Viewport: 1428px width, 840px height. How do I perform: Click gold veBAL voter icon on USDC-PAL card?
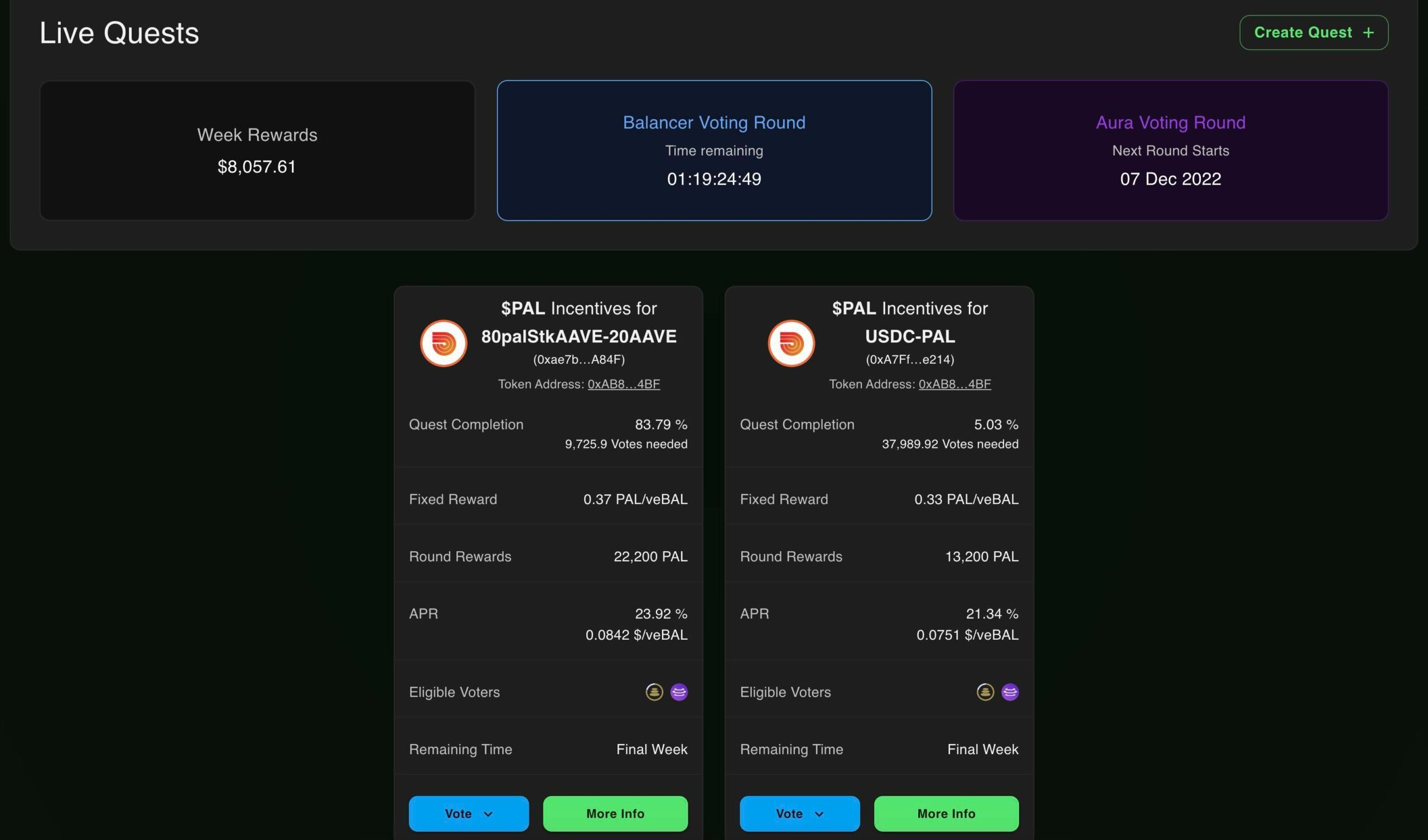point(986,692)
